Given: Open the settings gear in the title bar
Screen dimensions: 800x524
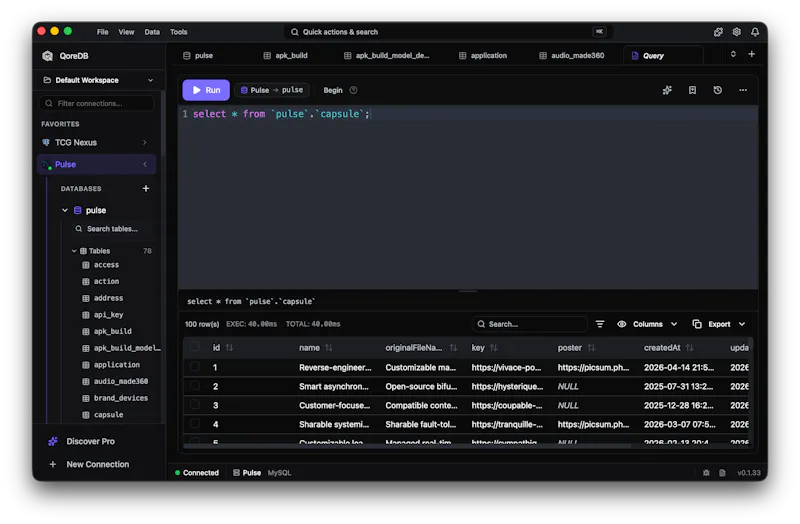Looking at the screenshot, I should (x=737, y=32).
